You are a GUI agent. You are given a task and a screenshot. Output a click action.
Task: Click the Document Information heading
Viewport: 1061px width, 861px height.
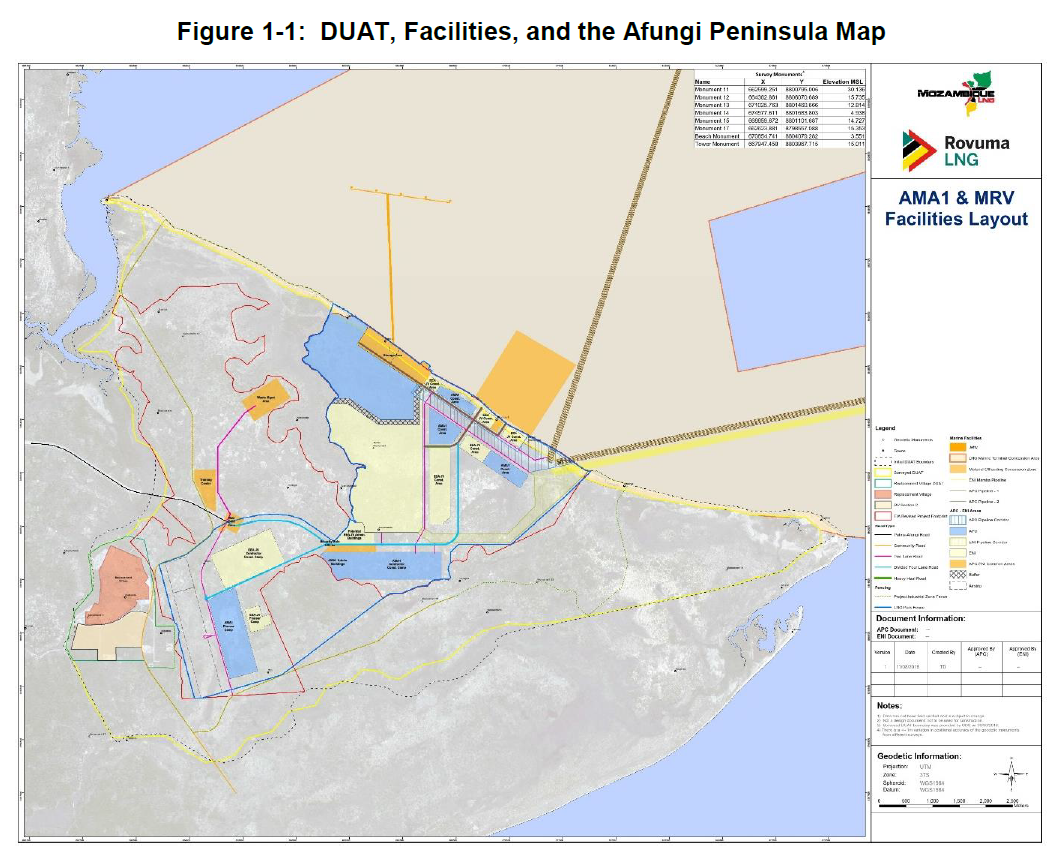(x=920, y=618)
